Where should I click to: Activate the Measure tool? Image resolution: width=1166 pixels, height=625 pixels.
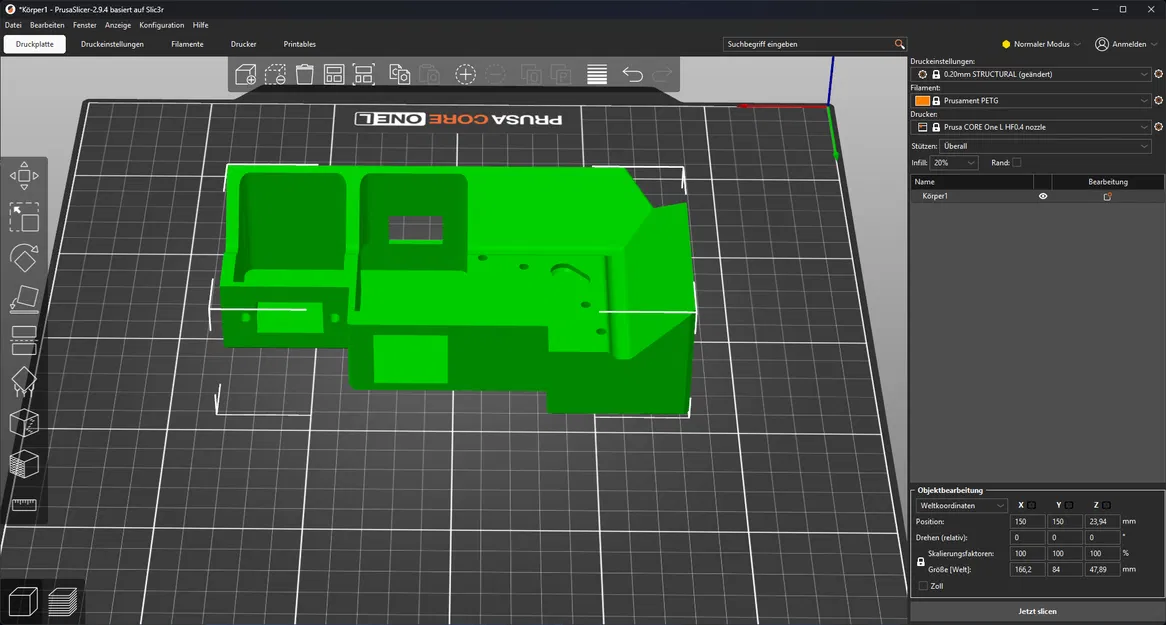pos(24,504)
